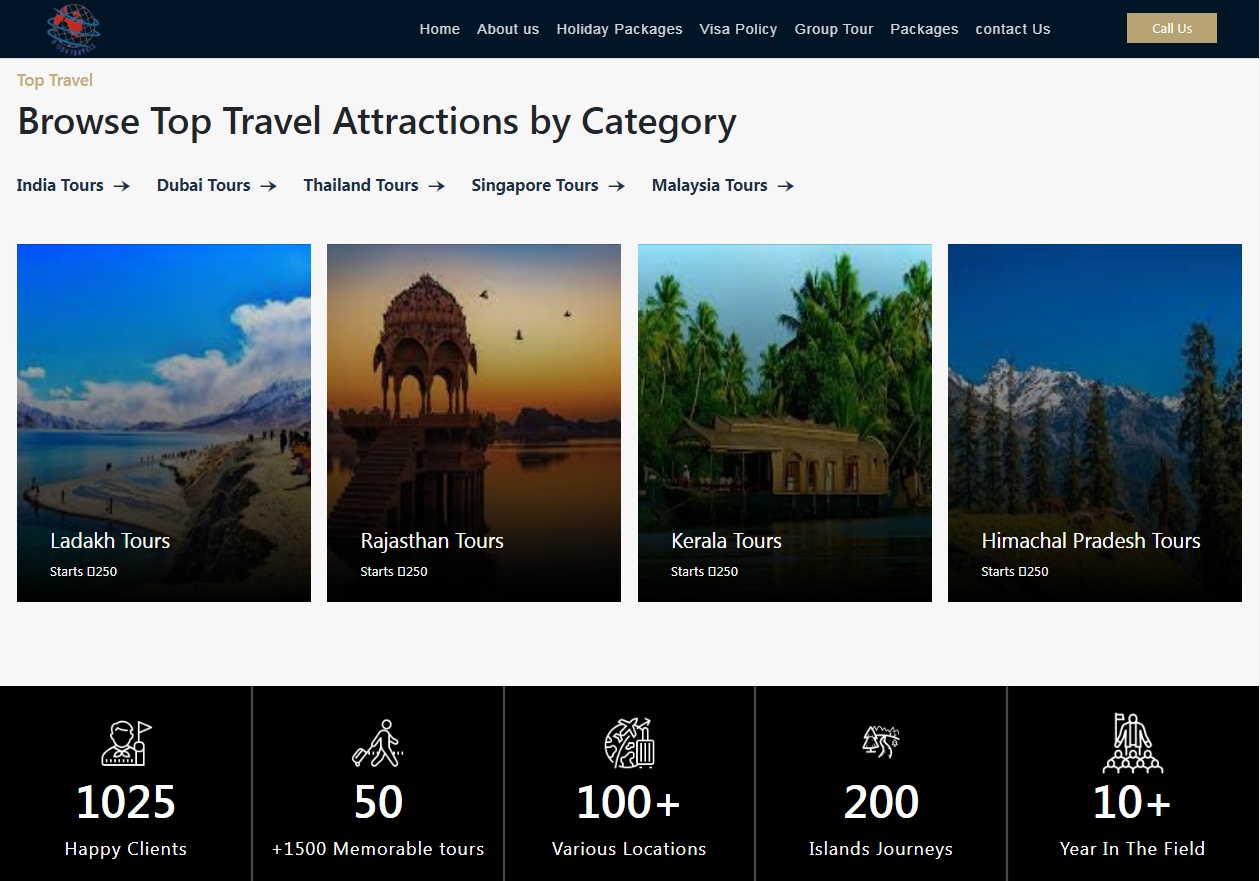Click the Happy Clients guide icon
The image size is (1260, 881).
(126, 743)
